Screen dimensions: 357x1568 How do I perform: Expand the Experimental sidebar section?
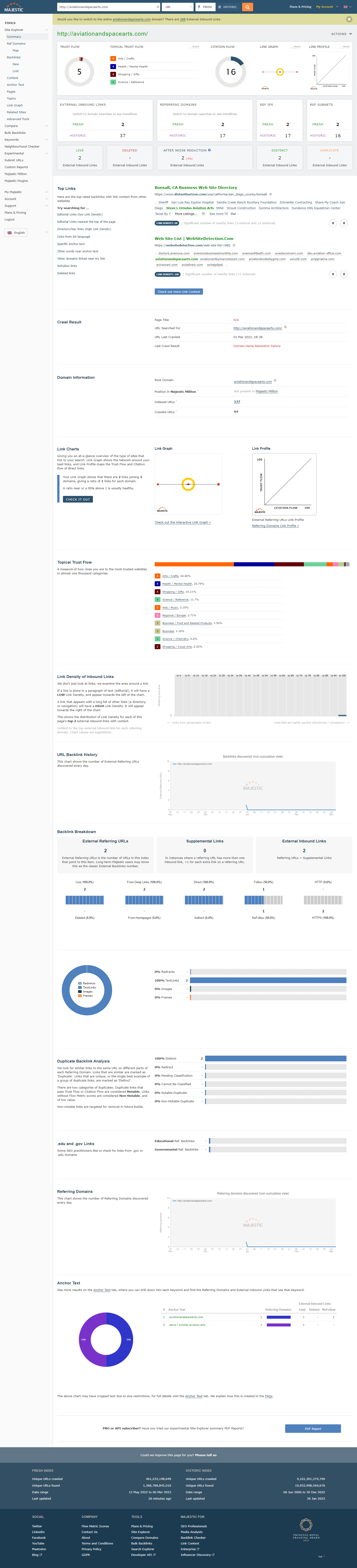(46, 153)
